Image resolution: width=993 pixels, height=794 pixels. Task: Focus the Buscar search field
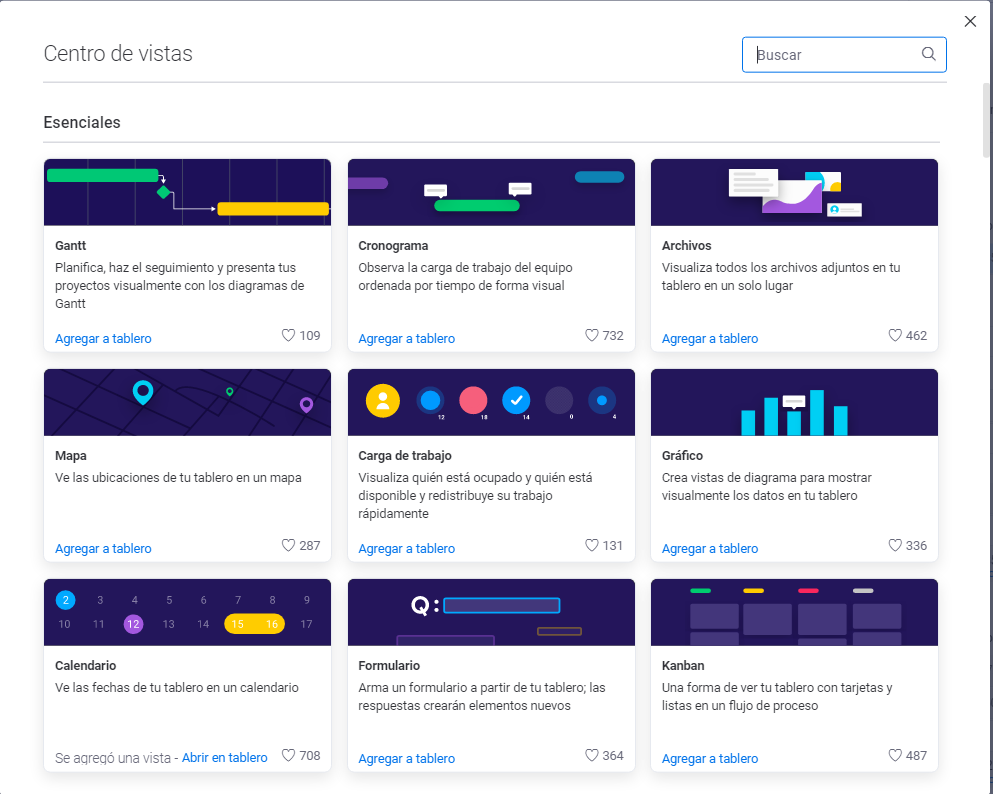coord(835,55)
